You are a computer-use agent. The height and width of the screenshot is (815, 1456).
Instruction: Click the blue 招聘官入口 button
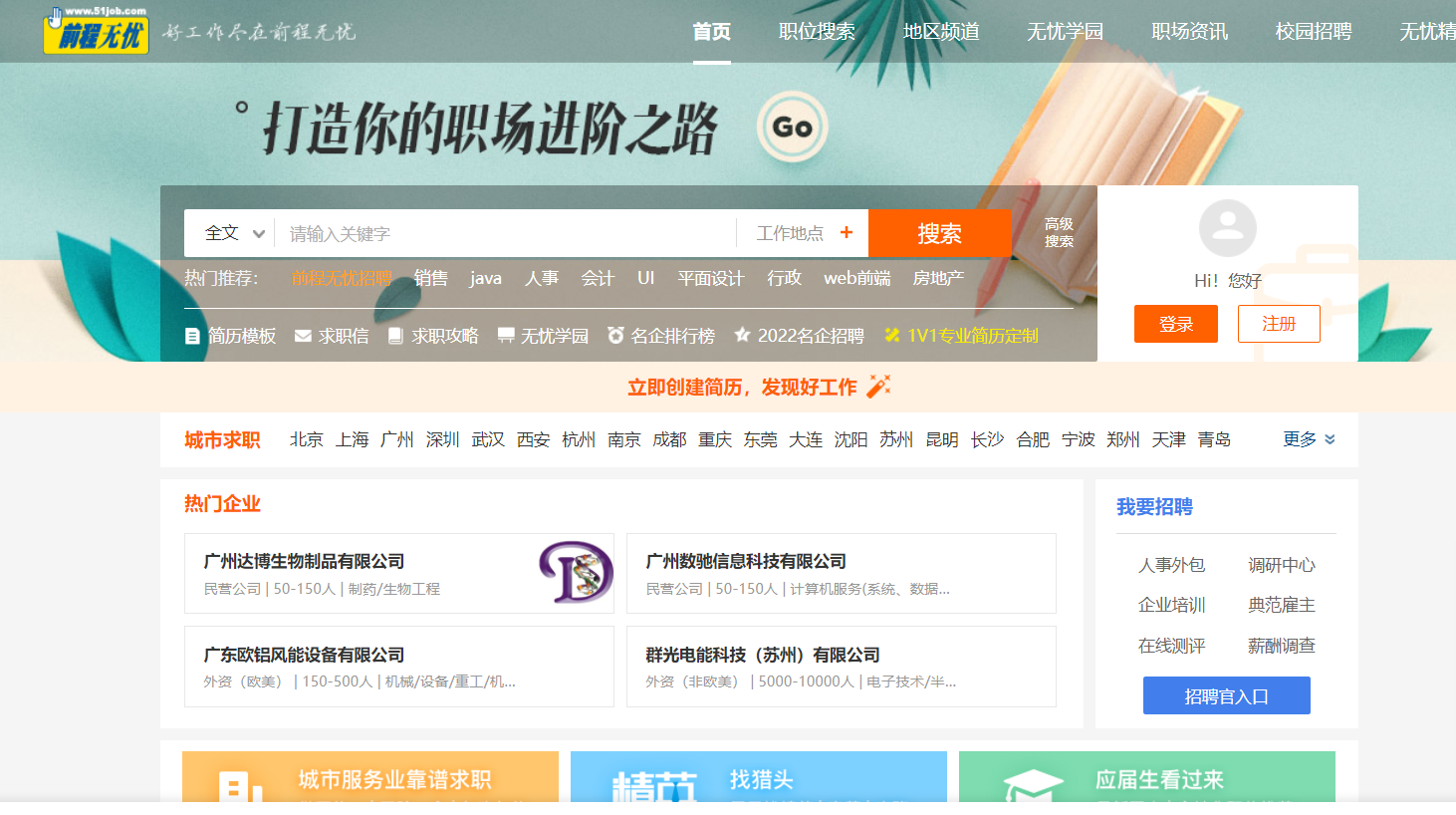coord(1226,695)
